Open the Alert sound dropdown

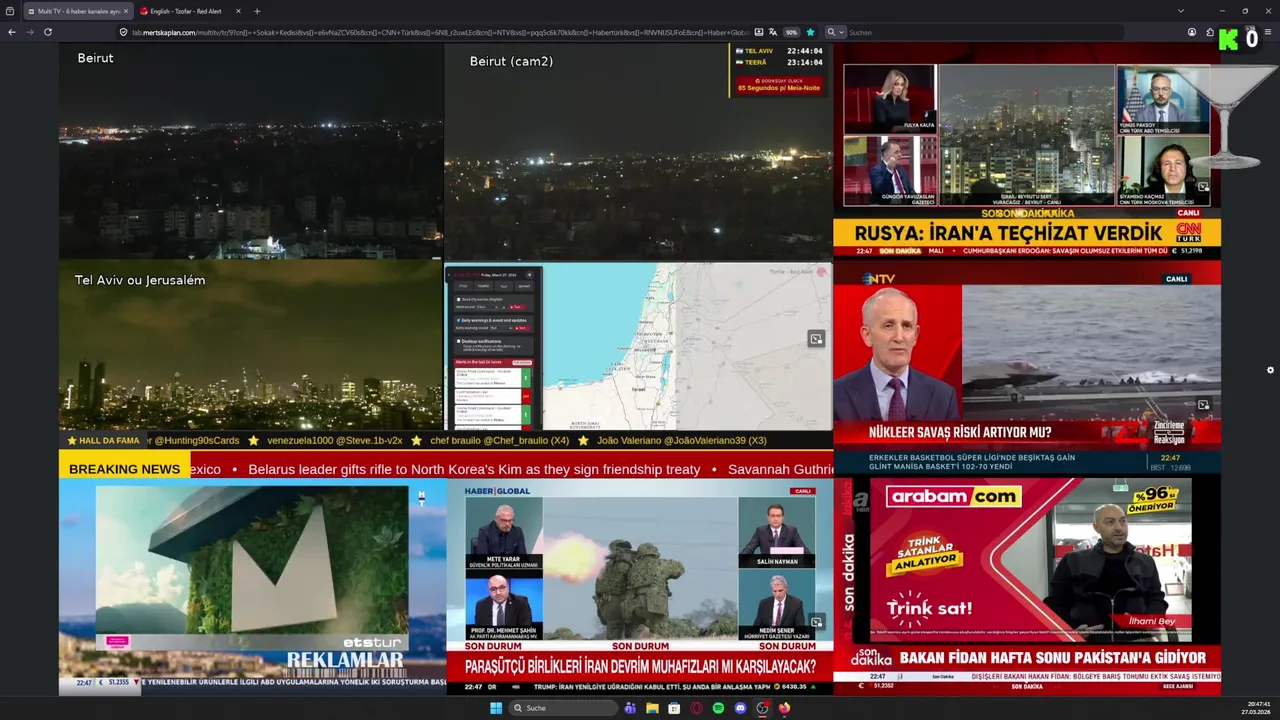[x=488, y=307]
